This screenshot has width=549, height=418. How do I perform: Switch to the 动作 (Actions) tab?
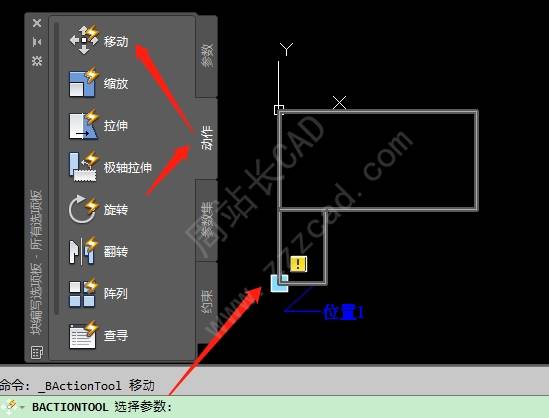207,138
